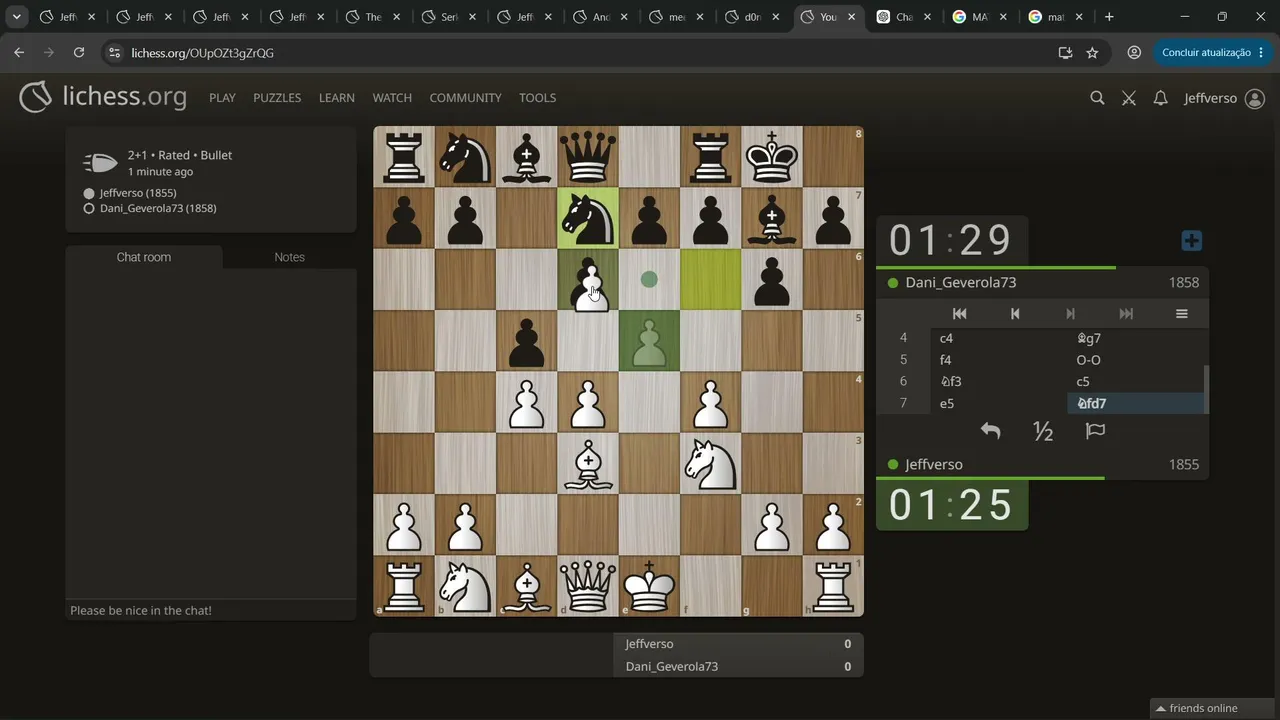
Task: Propose a takeback with the undo arrow
Action: coord(990,431)
